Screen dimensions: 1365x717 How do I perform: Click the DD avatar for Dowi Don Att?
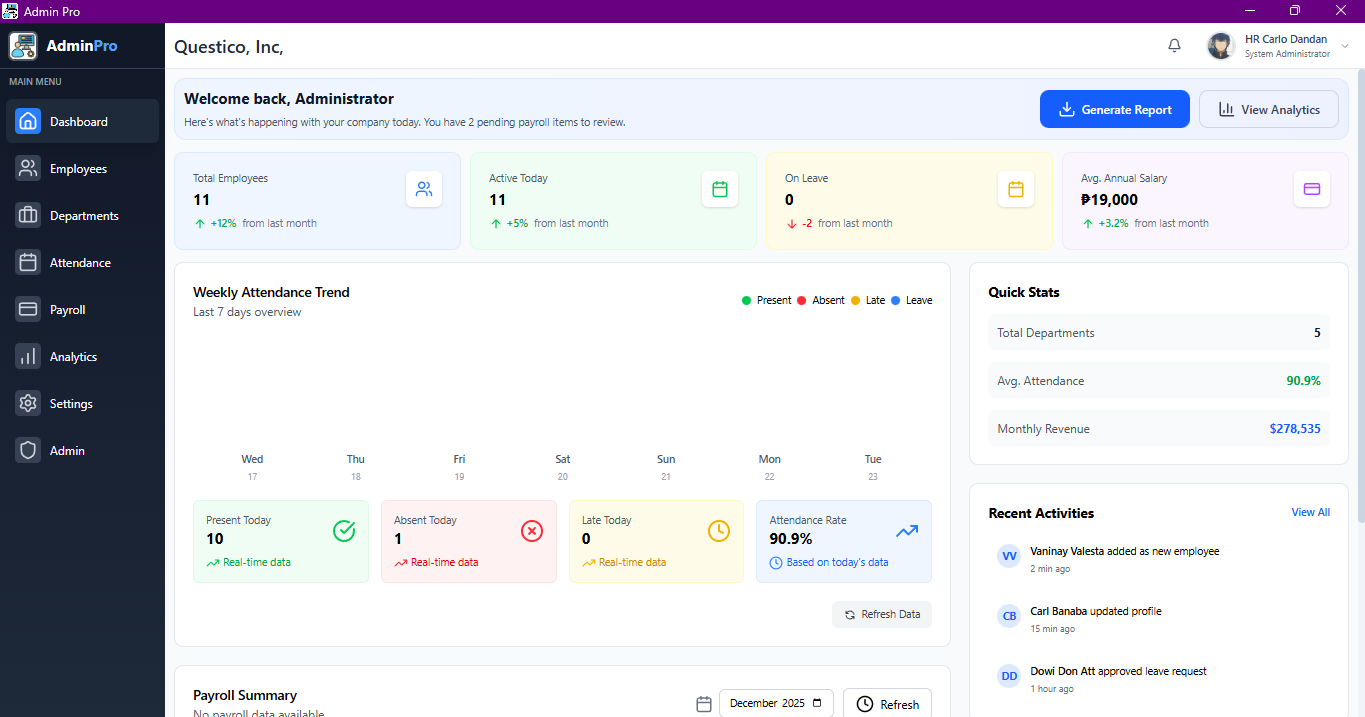[1010, 676]
